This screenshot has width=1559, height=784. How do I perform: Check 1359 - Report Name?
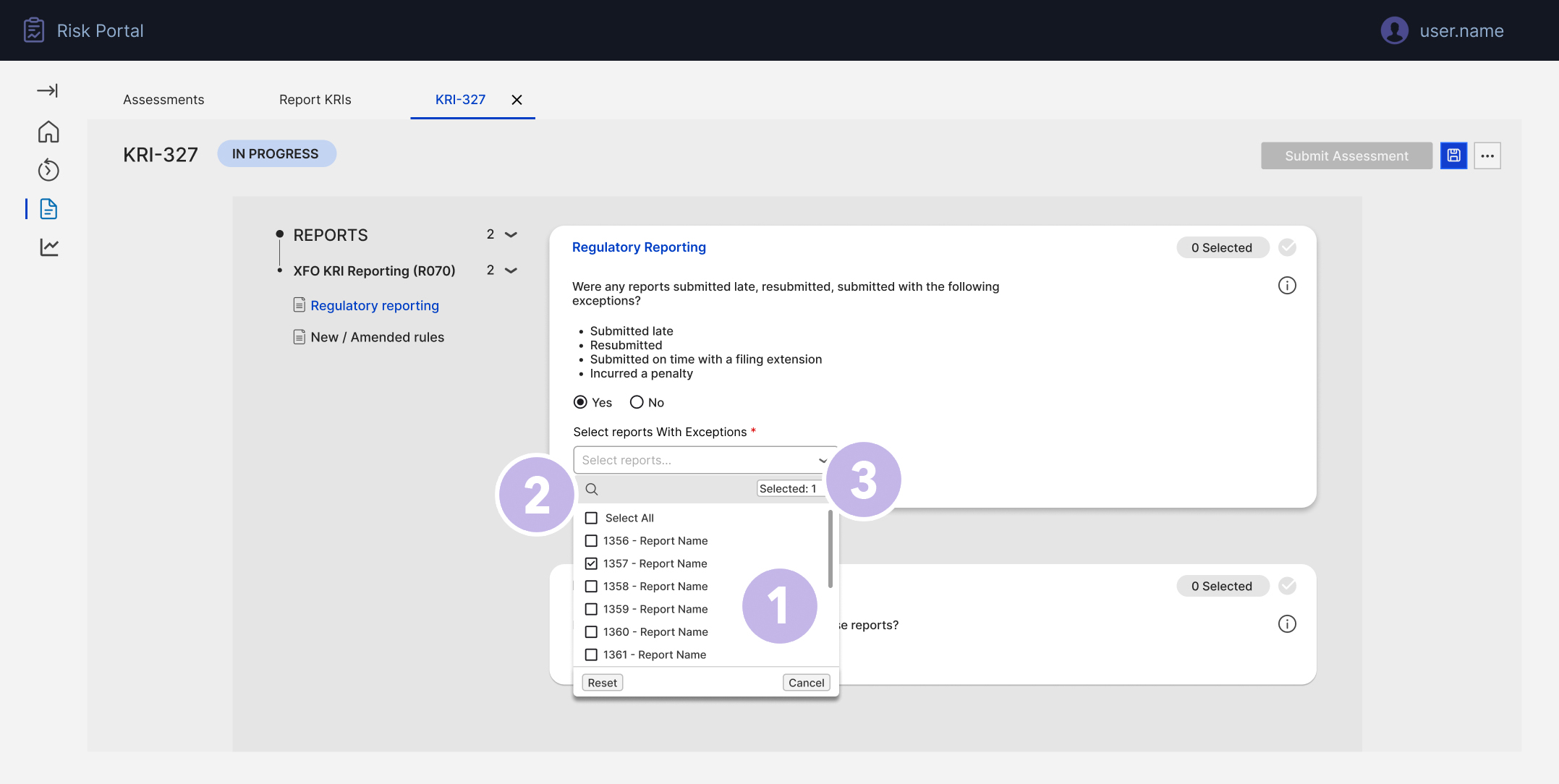[591, 609]
